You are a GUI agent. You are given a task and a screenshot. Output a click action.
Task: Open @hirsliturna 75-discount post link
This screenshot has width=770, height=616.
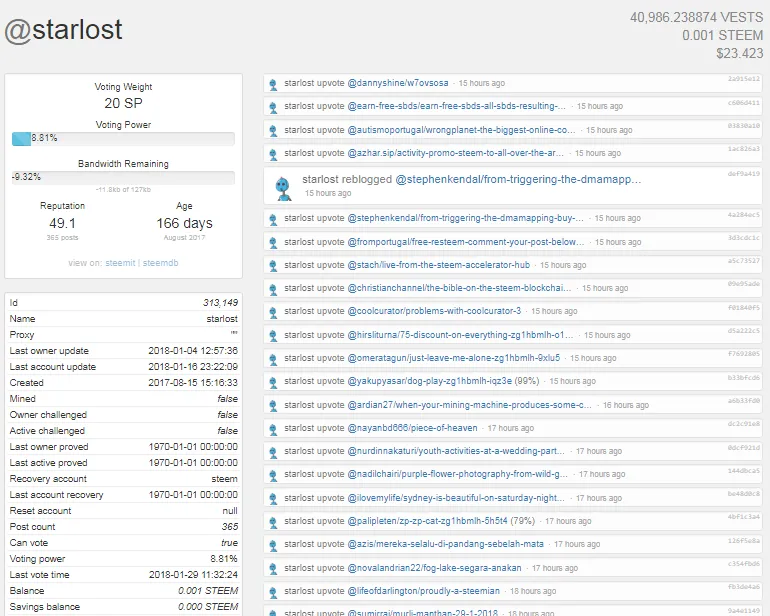[x=460, y=335]
